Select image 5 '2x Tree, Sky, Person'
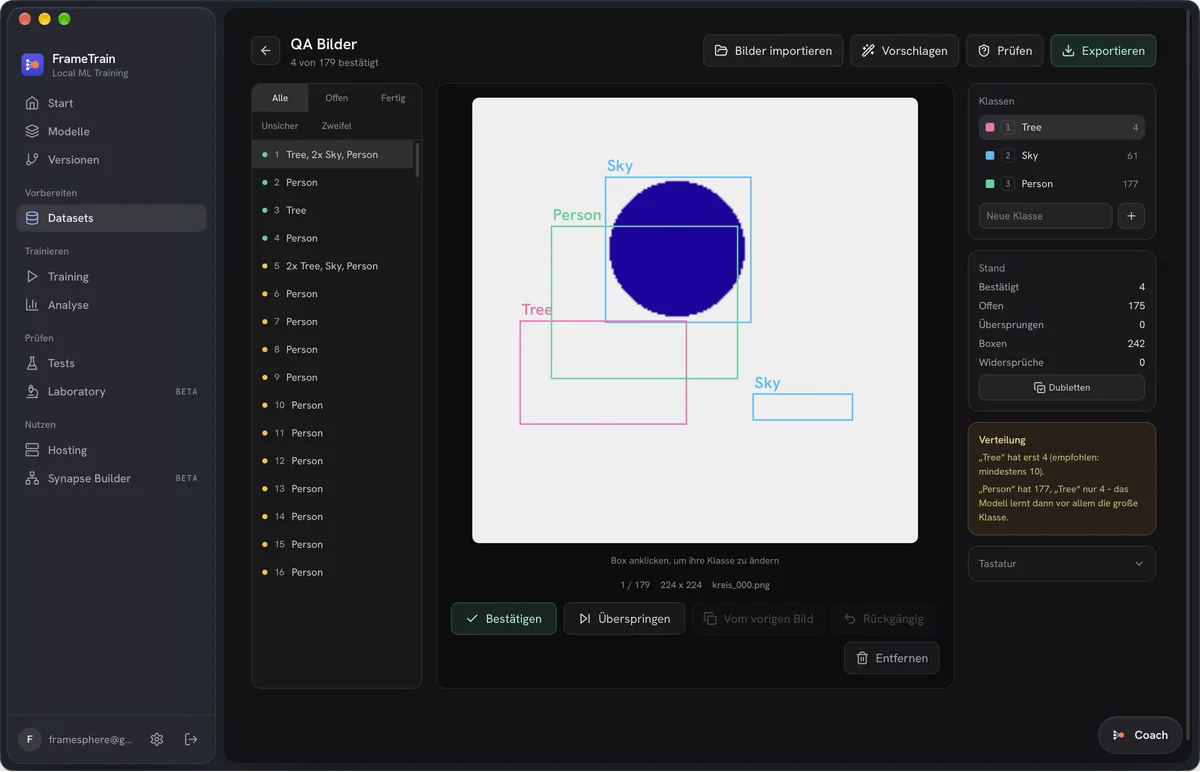 (332, 266)
